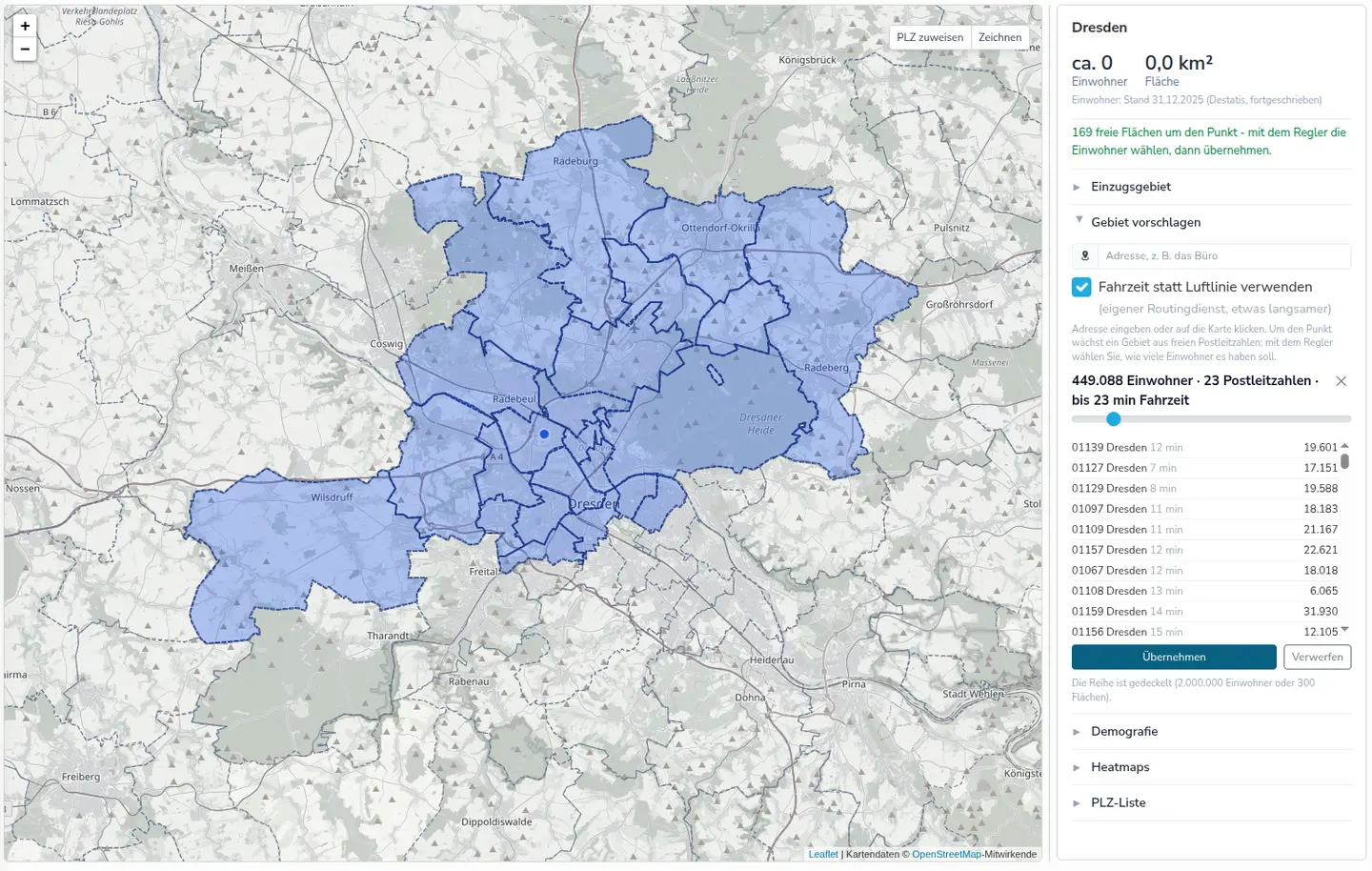Click the Radeburg map label

[x=575, y=161]
